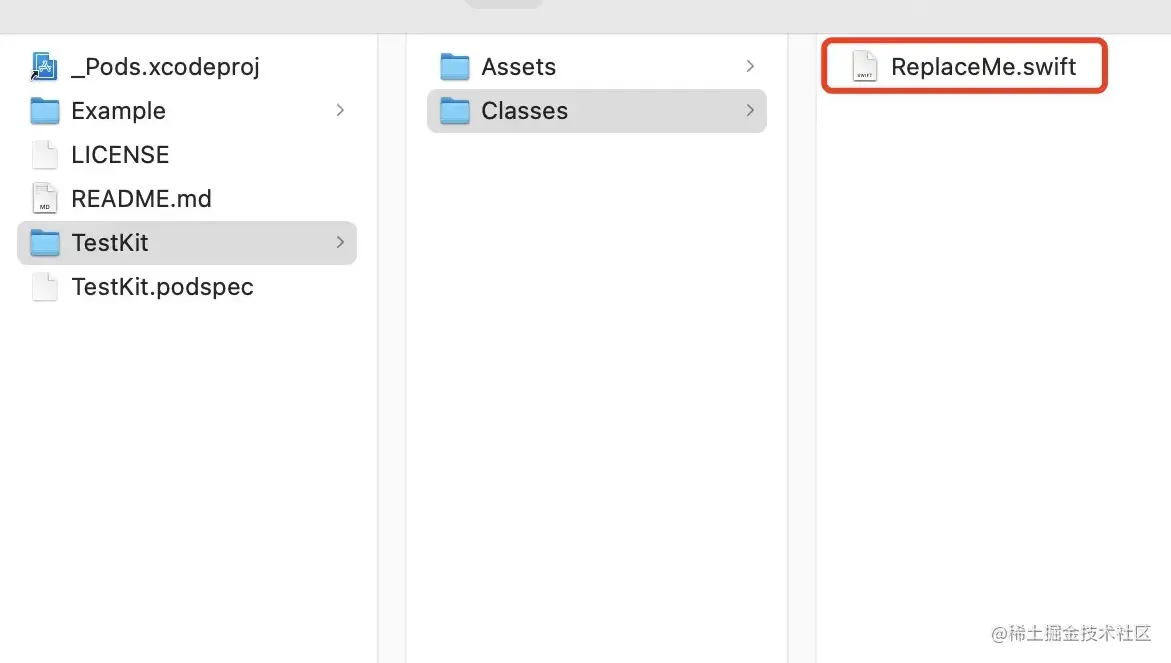Click the TestKit folder icon
The width and height of the screenshot is (1171, 663).
pyautogui.click(x=45, y=243)
